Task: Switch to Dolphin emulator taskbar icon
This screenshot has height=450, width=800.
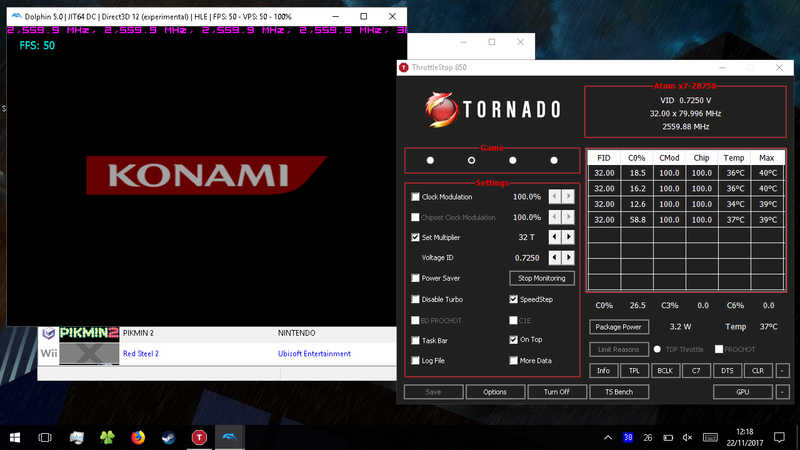Action: click(230, 437)
